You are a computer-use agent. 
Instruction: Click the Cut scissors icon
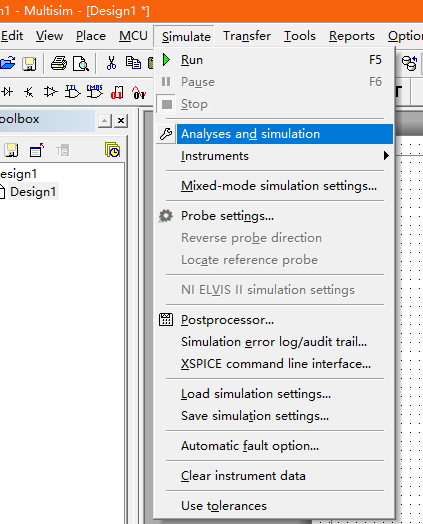[111, 63]
